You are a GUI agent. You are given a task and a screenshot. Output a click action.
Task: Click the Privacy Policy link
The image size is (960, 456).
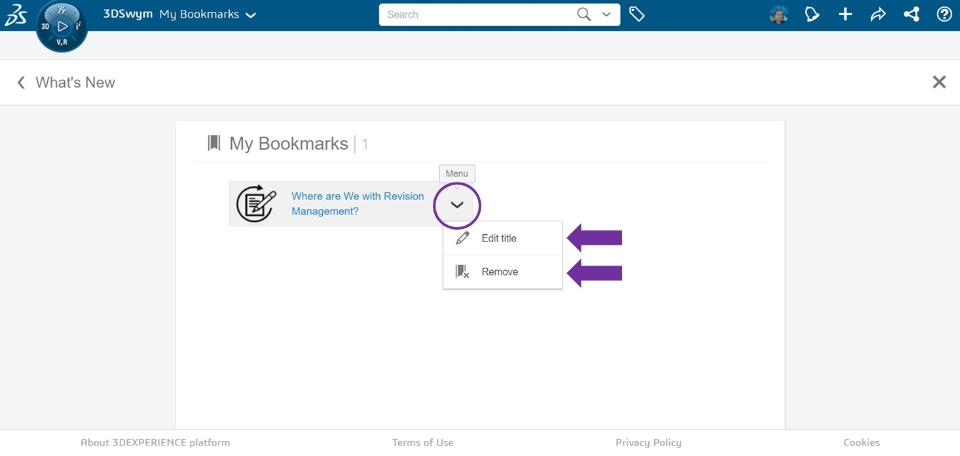(x=648, y=443)
